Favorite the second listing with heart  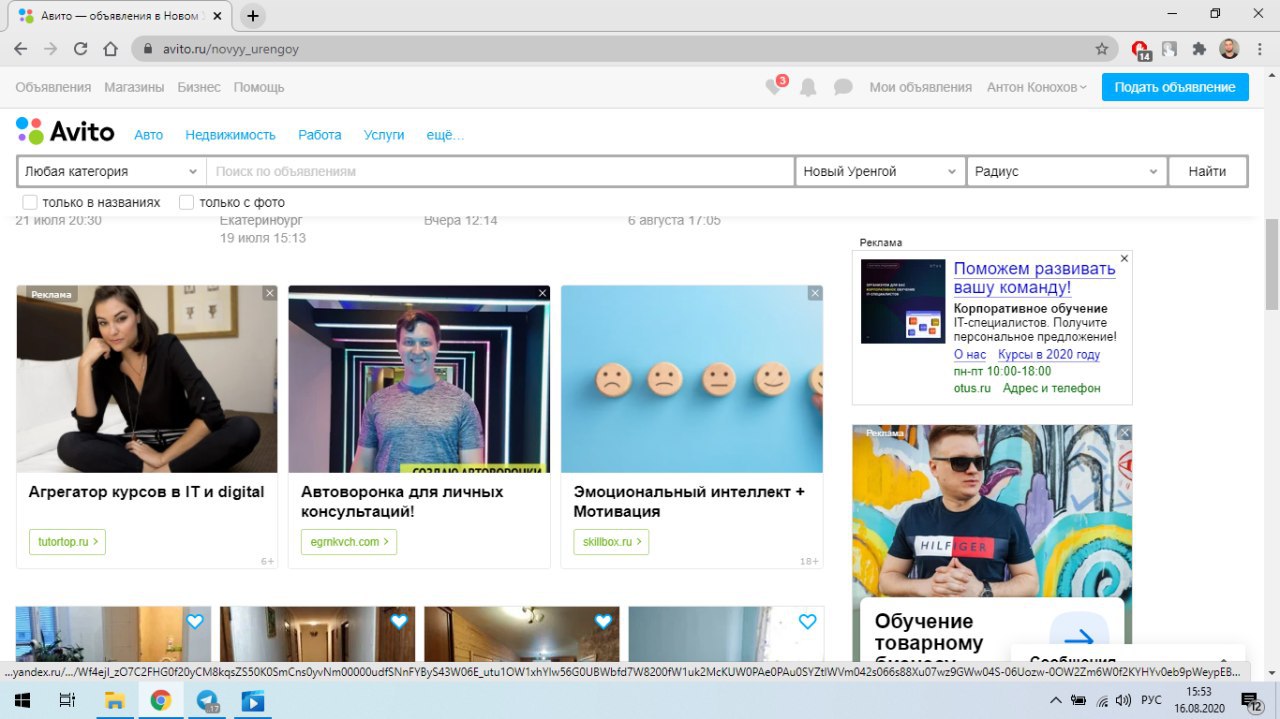click(x=399, y=621)
